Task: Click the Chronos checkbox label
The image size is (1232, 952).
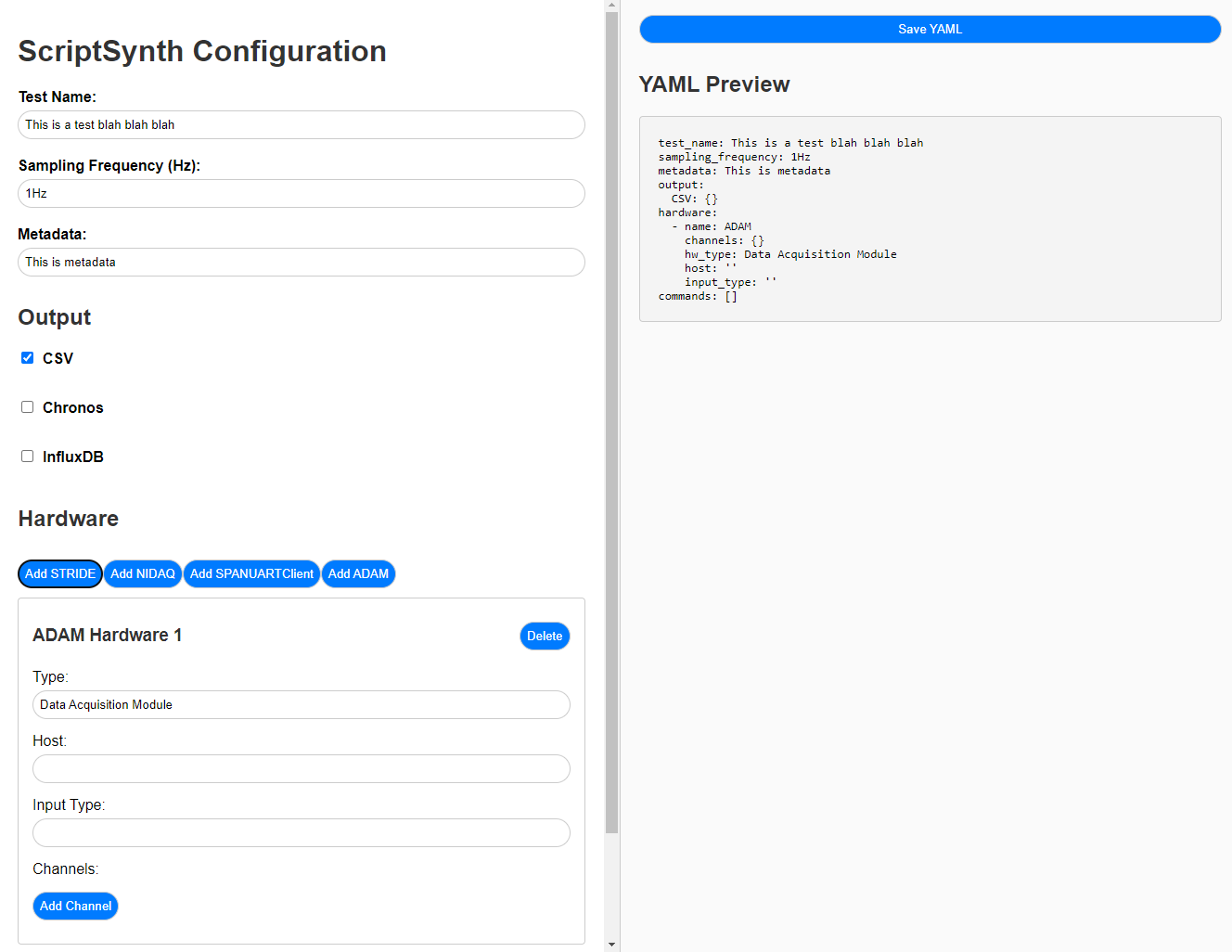Action: tap(72, 407)
